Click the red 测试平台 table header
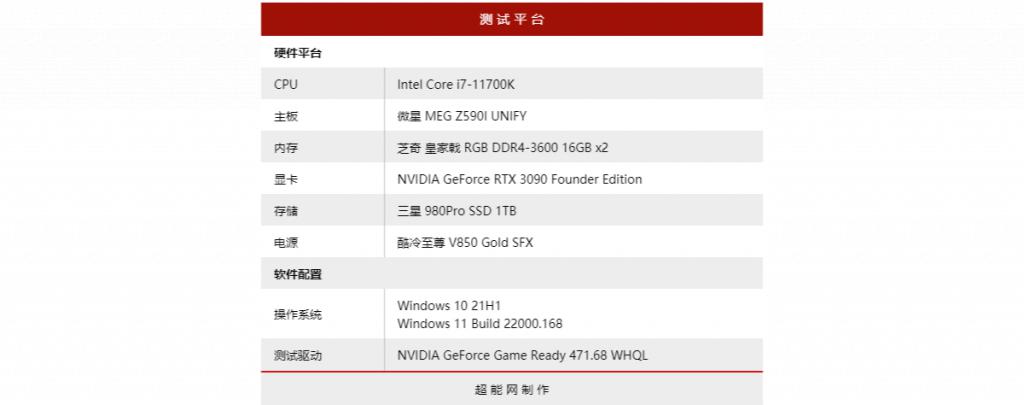Image resolution: width=1024 pixels, height=405 pixels. (511, 19)
